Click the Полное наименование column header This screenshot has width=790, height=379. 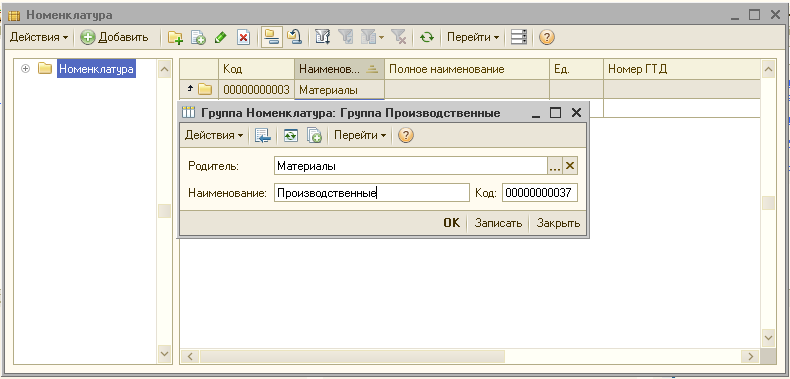click(x=467, y=69)
